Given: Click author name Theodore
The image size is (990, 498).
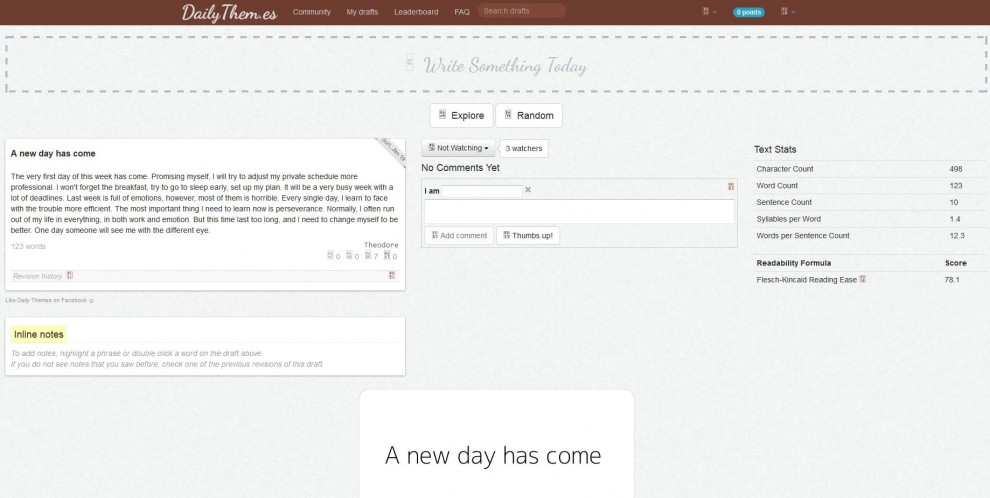Looking at the screenshot, I should 381,245.
